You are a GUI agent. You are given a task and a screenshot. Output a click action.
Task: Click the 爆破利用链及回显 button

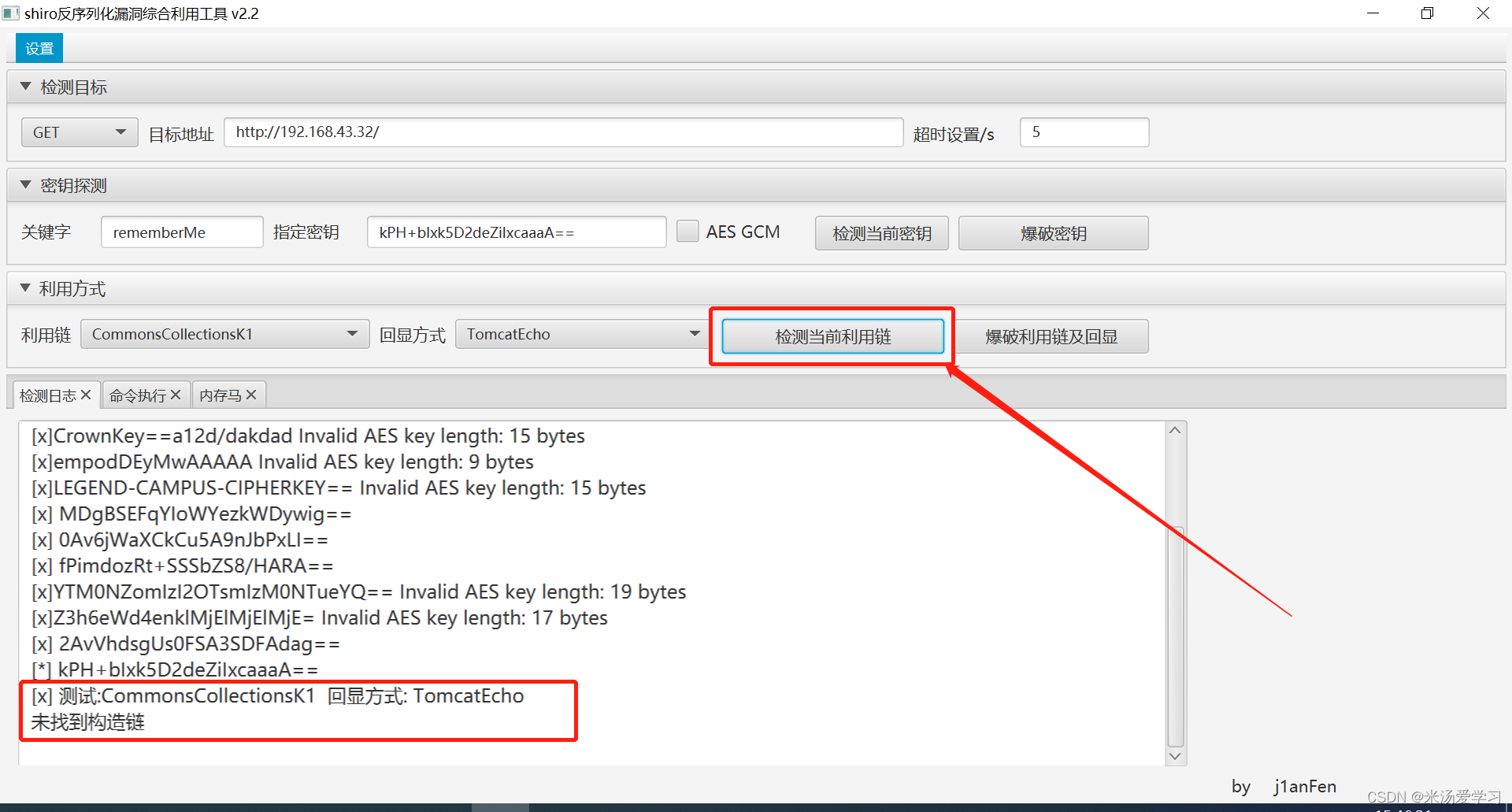(1051, 336)
